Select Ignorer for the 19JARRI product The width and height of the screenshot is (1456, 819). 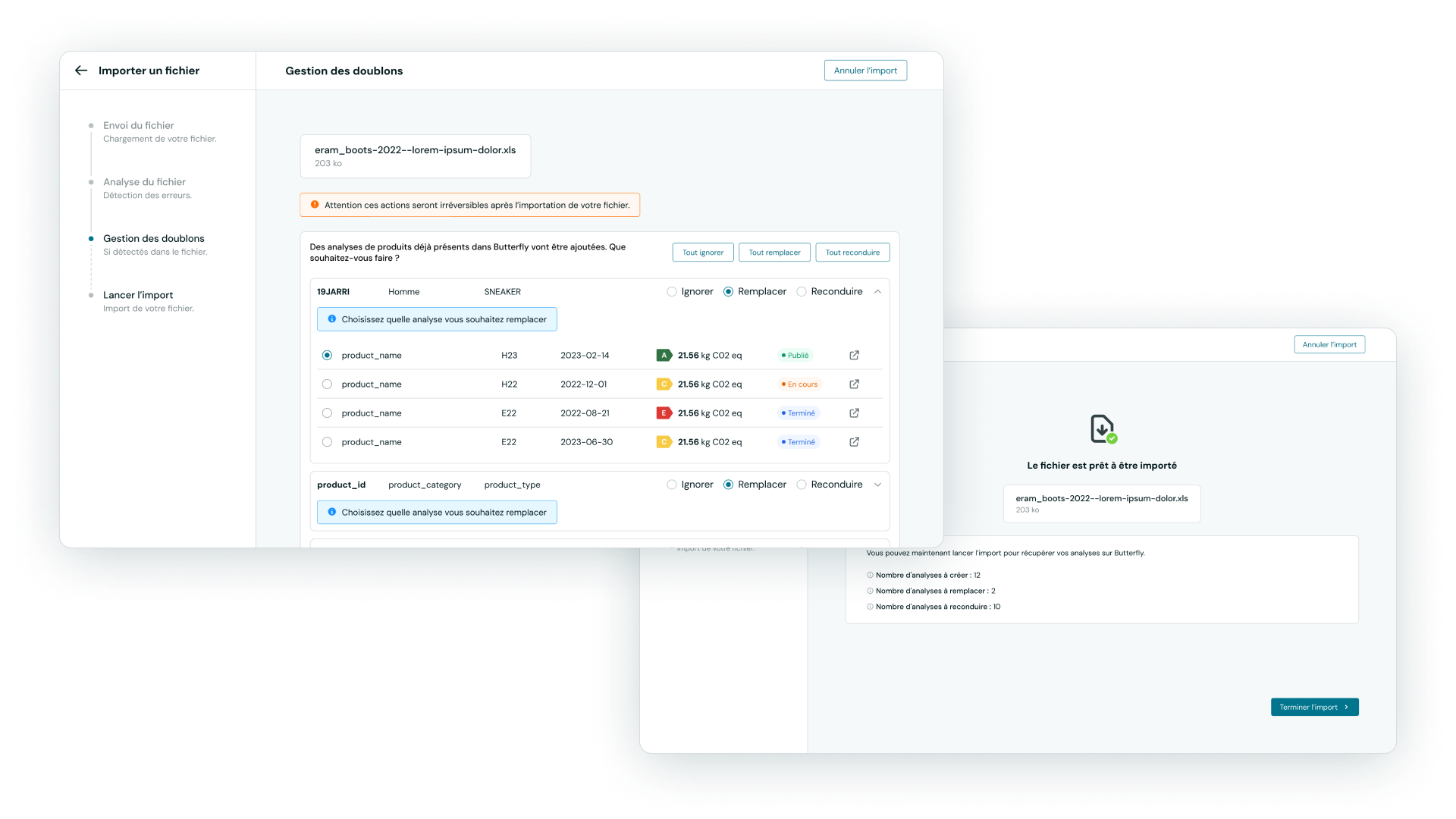tap(671, 291)
